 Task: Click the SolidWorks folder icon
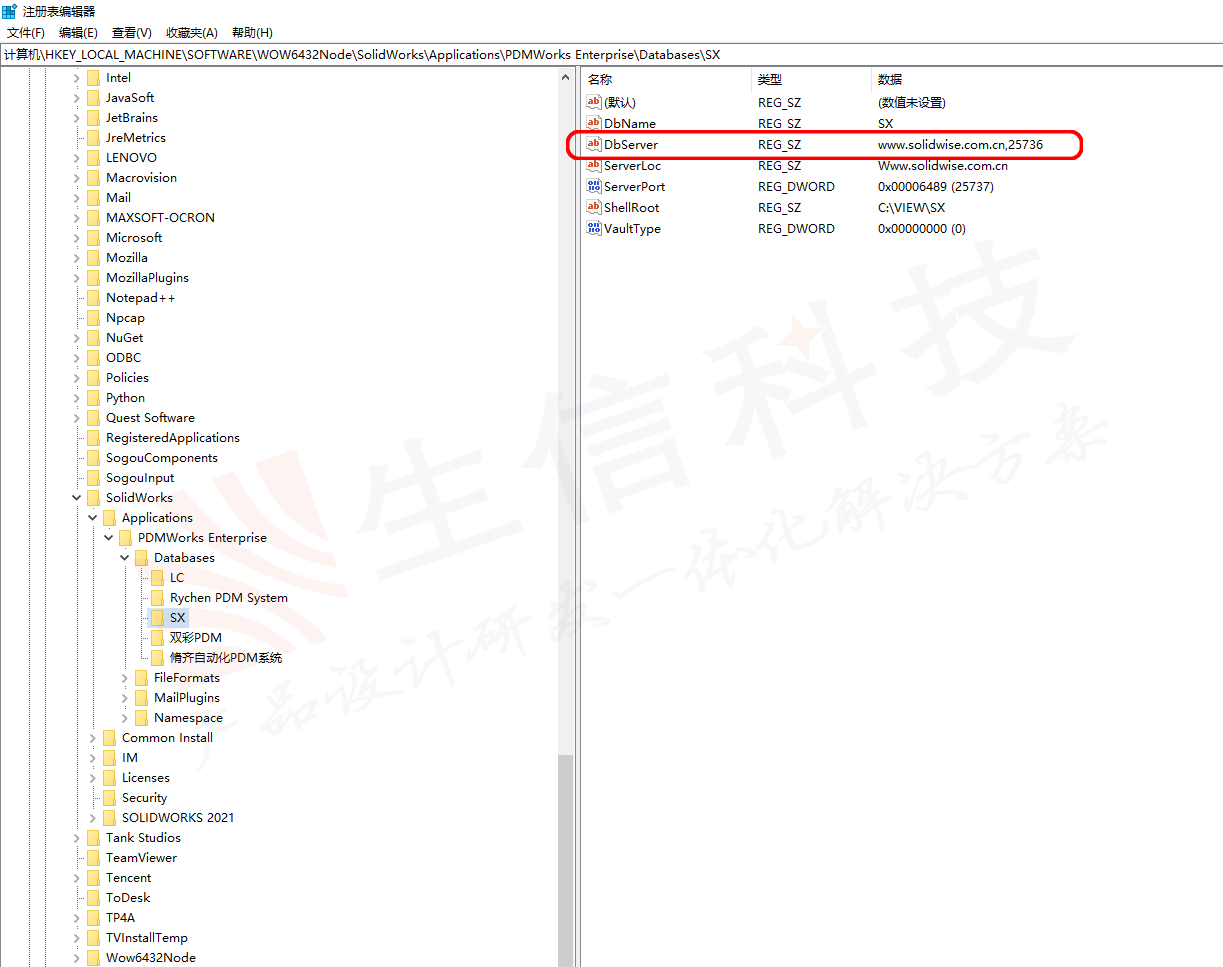94,498
